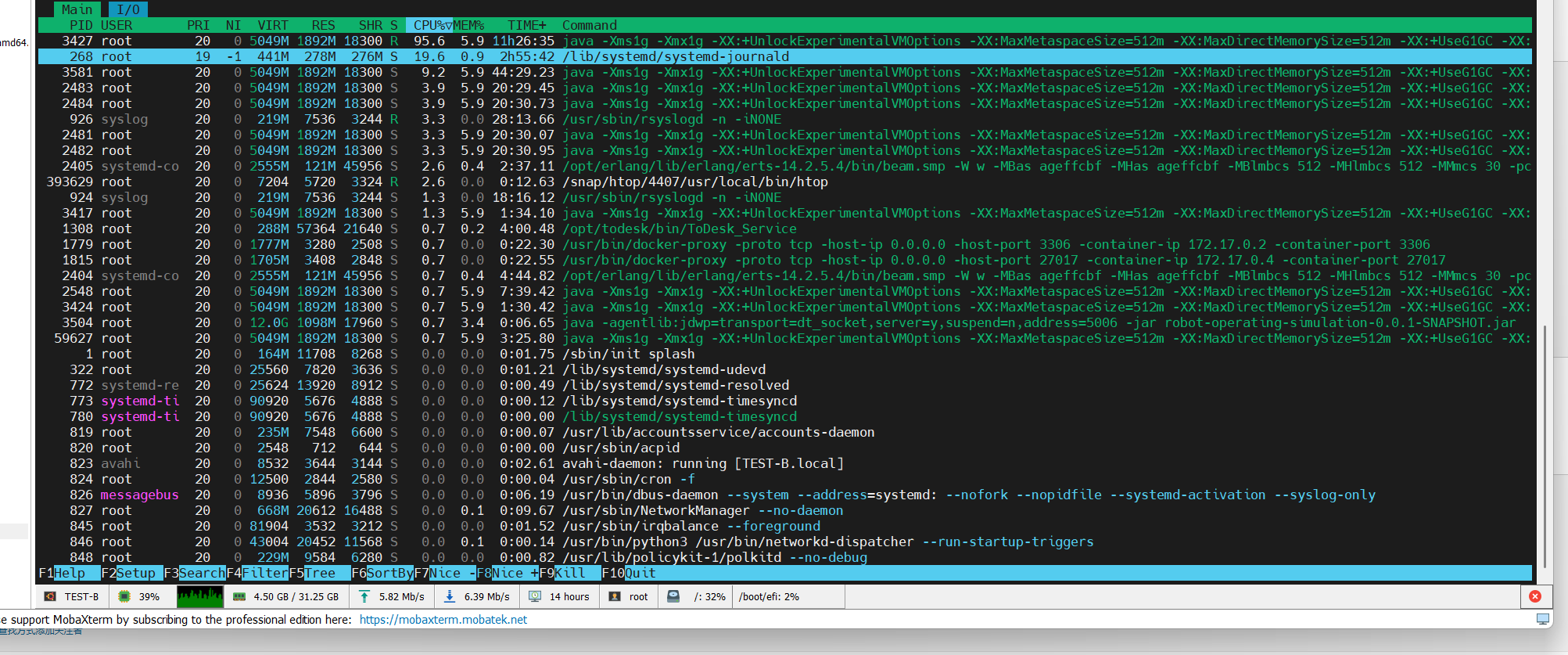Select the robot-operating-simulation java row

click(x=785, y=322)
